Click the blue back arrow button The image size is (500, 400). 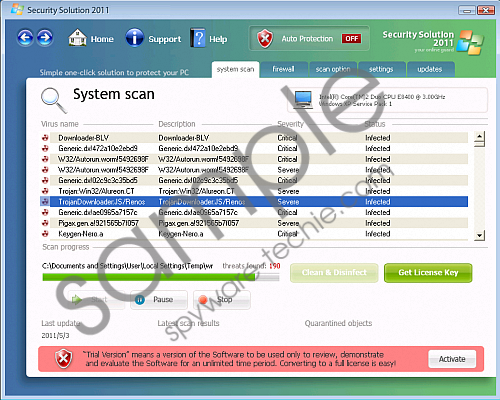click(x=25, y=38)
